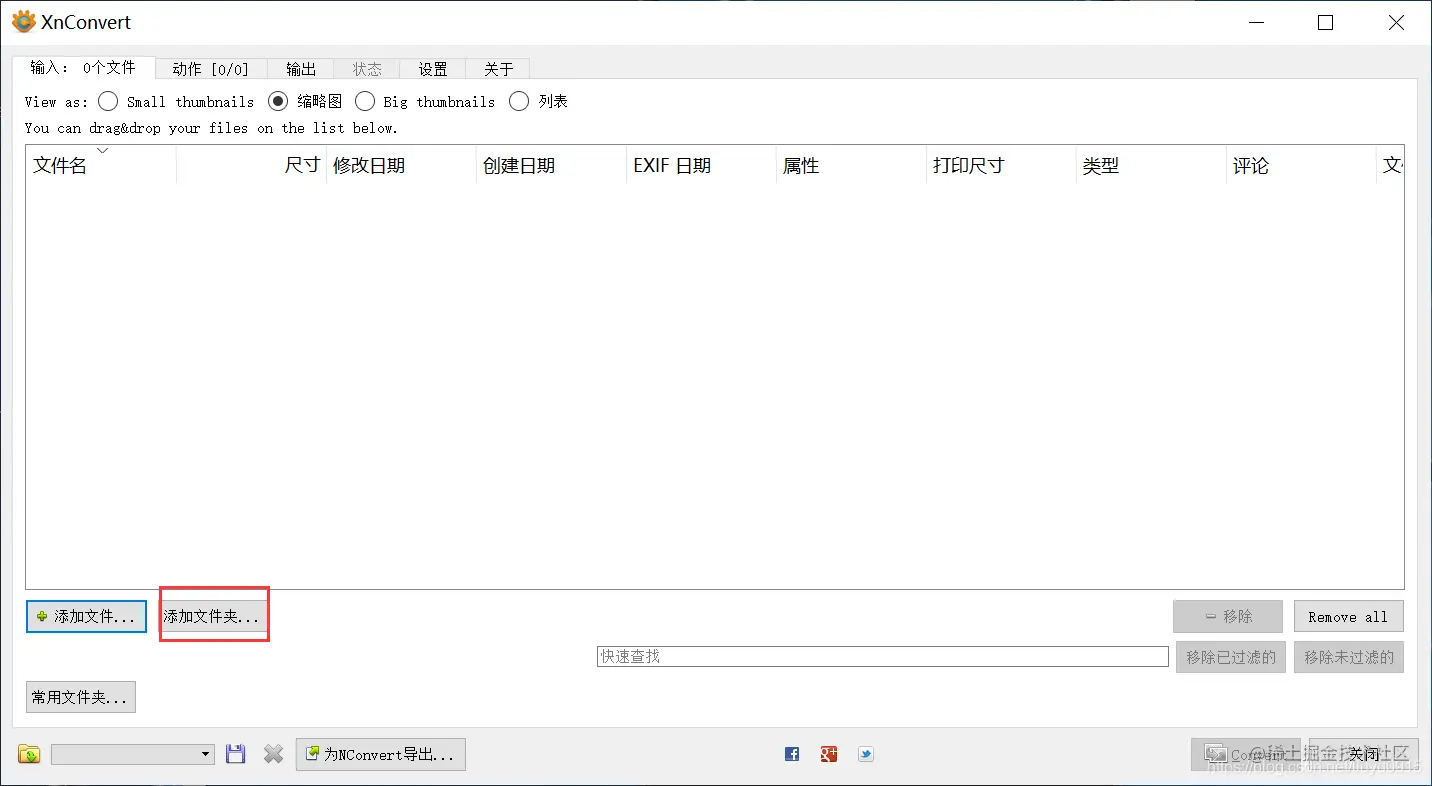This screenshot has height=786, width=1432.
Task: Click the 移除 button
Action: [x=1228, y=616]
